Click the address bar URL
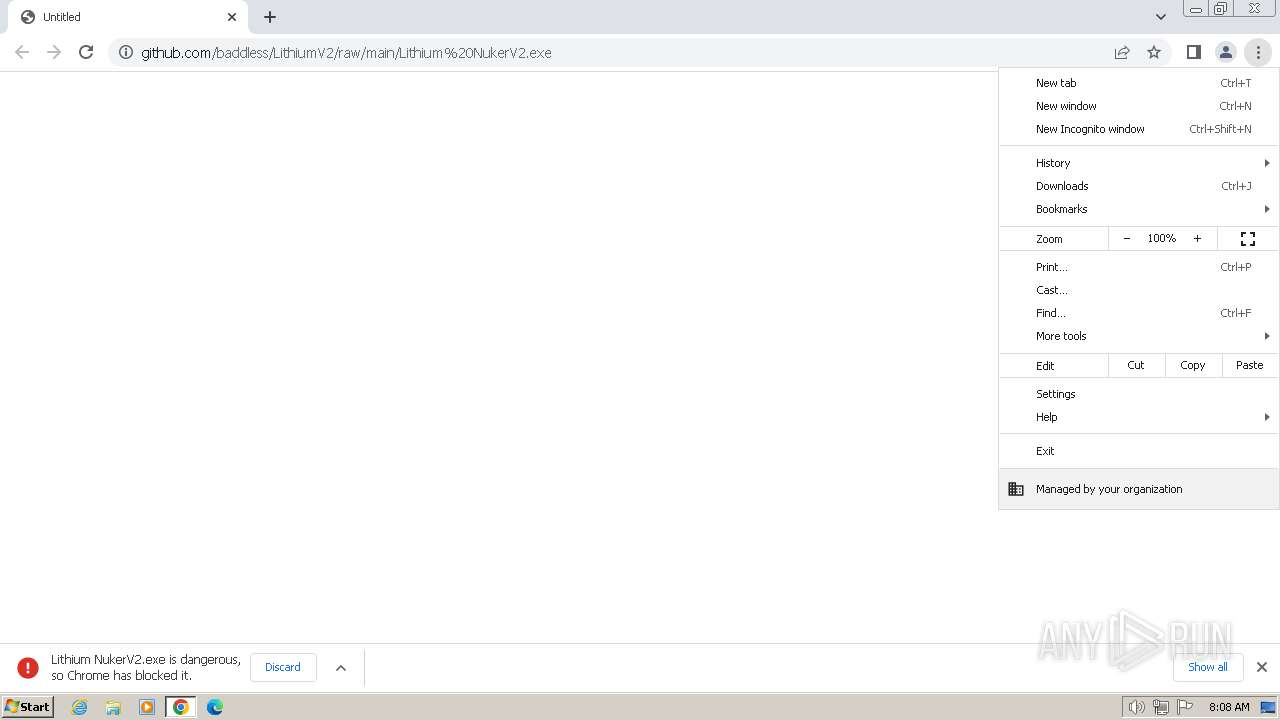Screen dimensions: 1280x720 click(x=346, y=52)
